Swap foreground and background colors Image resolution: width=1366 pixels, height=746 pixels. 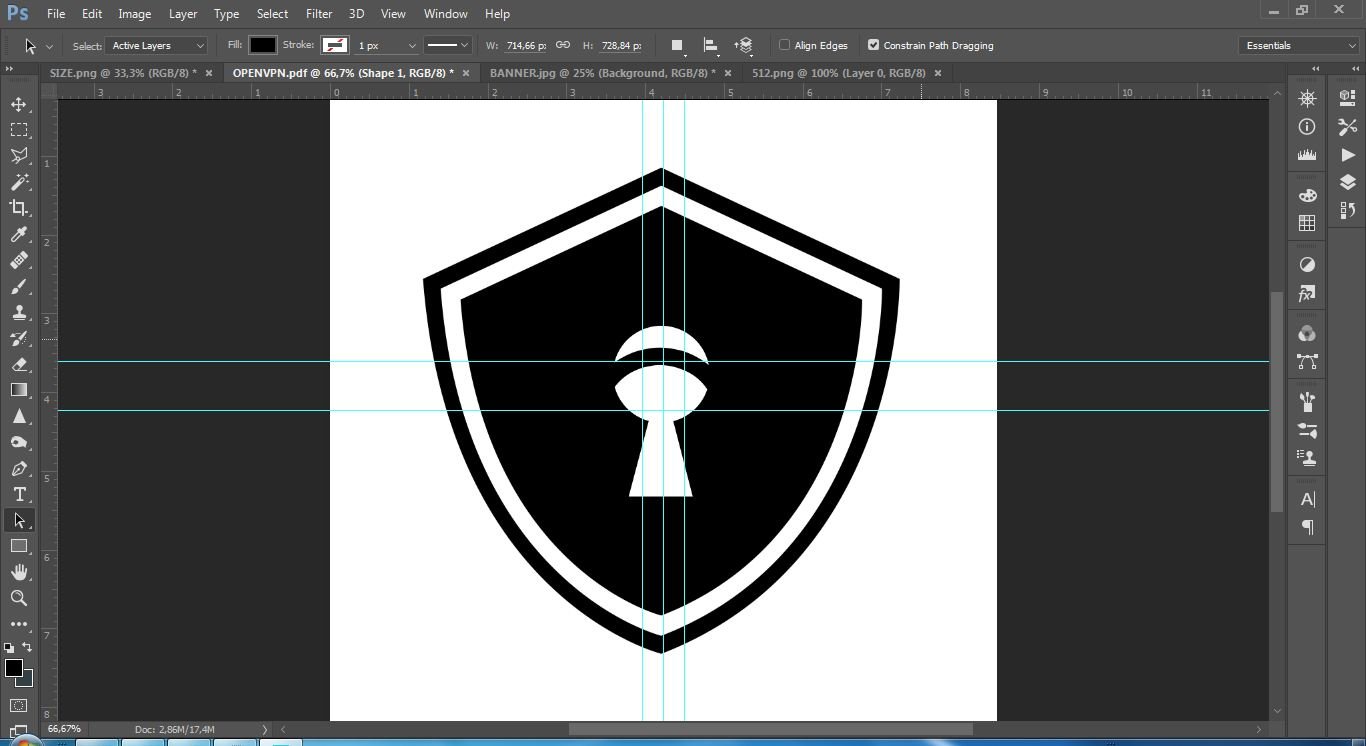pos(27,647)
